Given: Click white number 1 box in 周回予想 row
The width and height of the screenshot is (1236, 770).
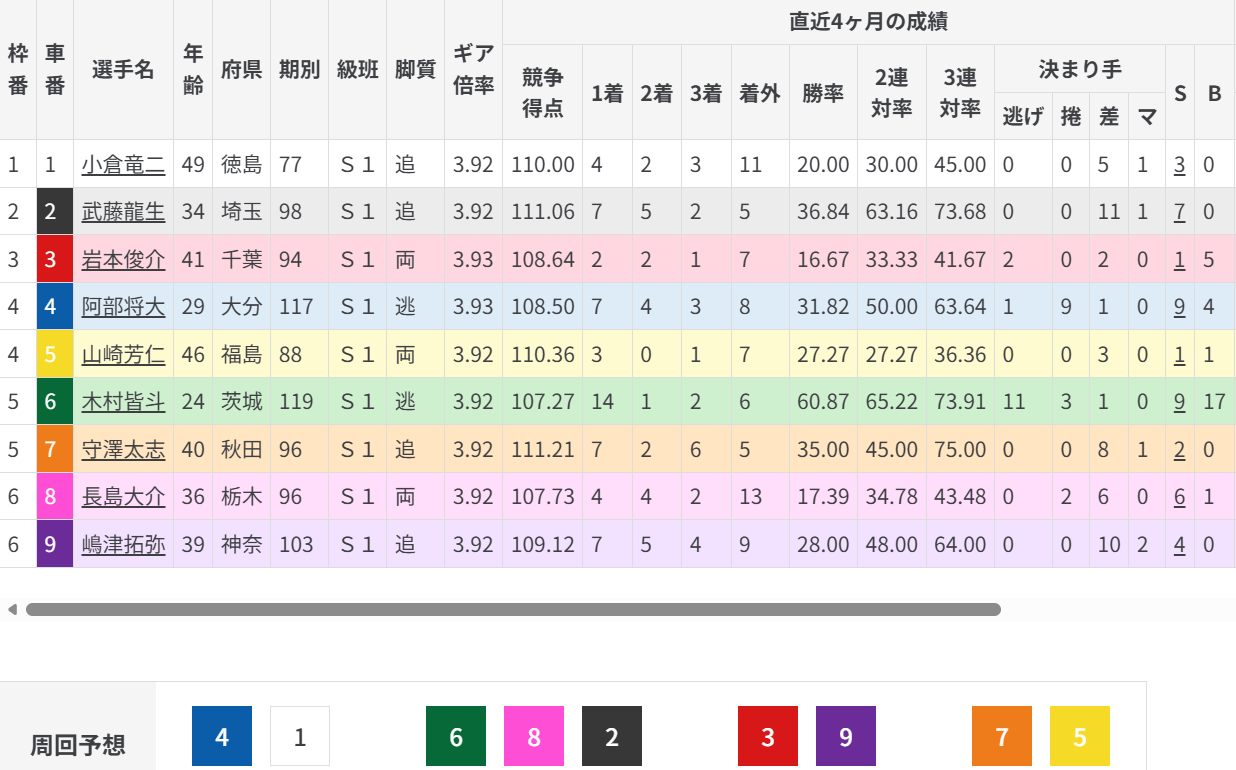Looking at the screenshot, I should pos(300,737).
